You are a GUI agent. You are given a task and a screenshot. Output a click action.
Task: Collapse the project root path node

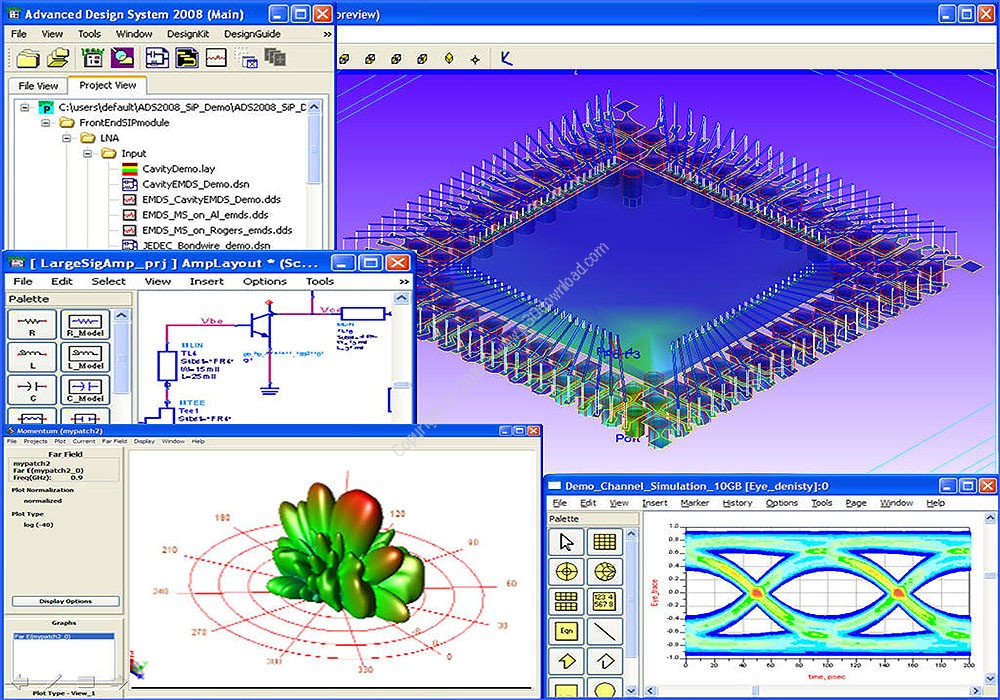coord(25,108)
